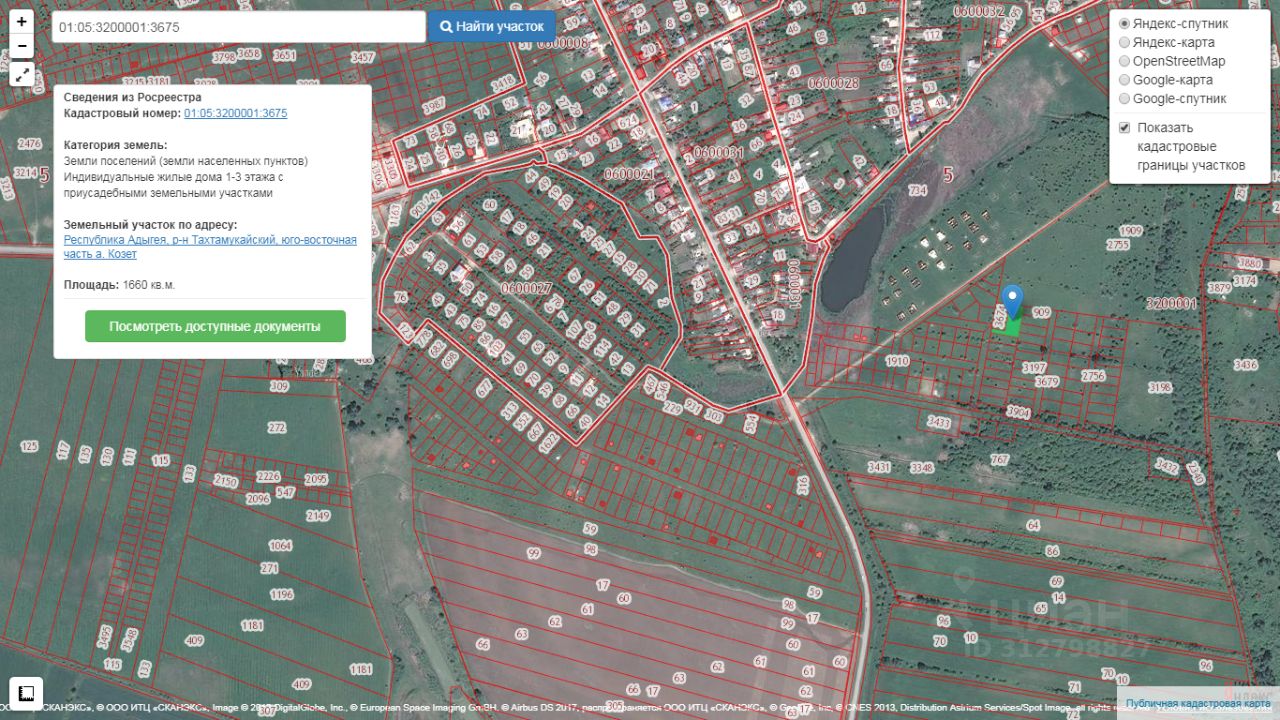Click Посмотреть доступные документы green button

(215, 326)
